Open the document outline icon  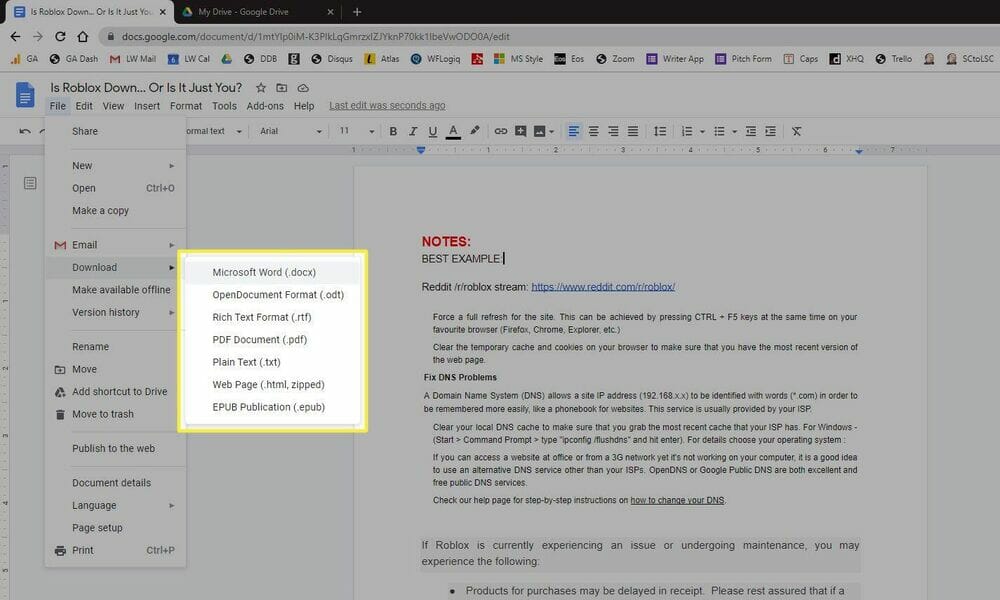31,183
